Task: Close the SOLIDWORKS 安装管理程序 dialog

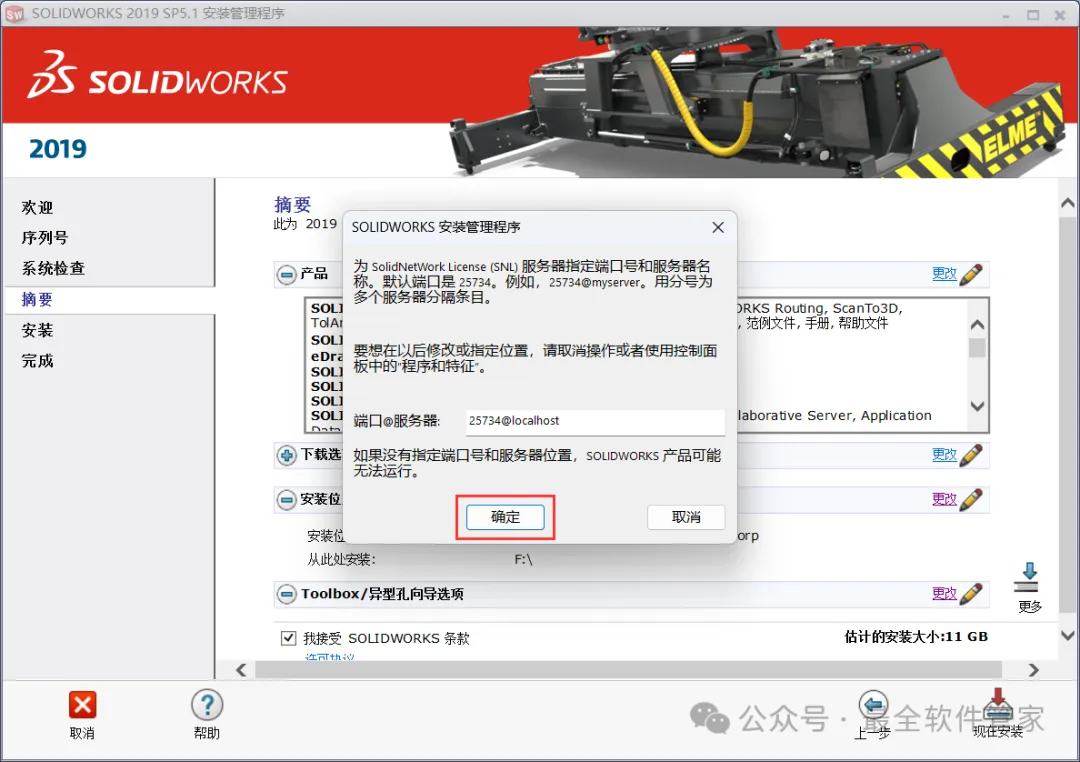Action: pyautogui.click(x=718, y=227)
